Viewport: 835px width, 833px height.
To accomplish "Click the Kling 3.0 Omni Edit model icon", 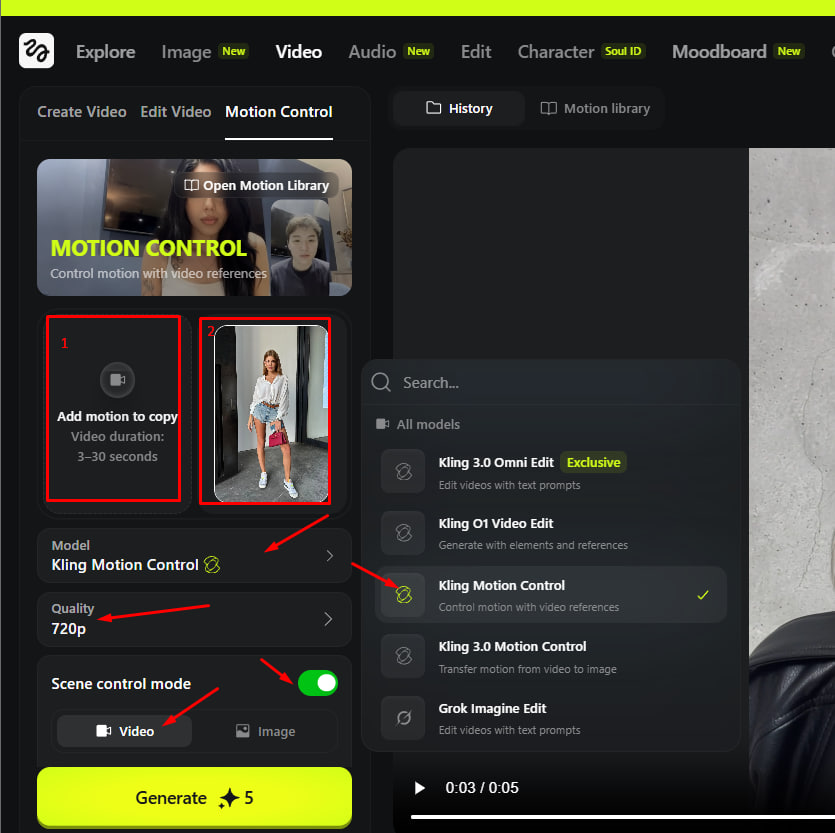I will pyautogui.click(x=403, y=472).
